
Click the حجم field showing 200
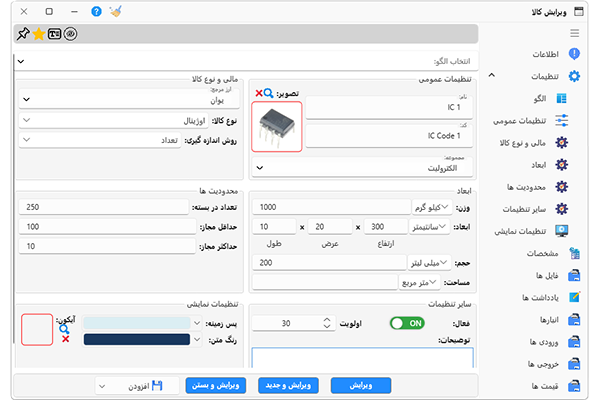click(329, 263)
